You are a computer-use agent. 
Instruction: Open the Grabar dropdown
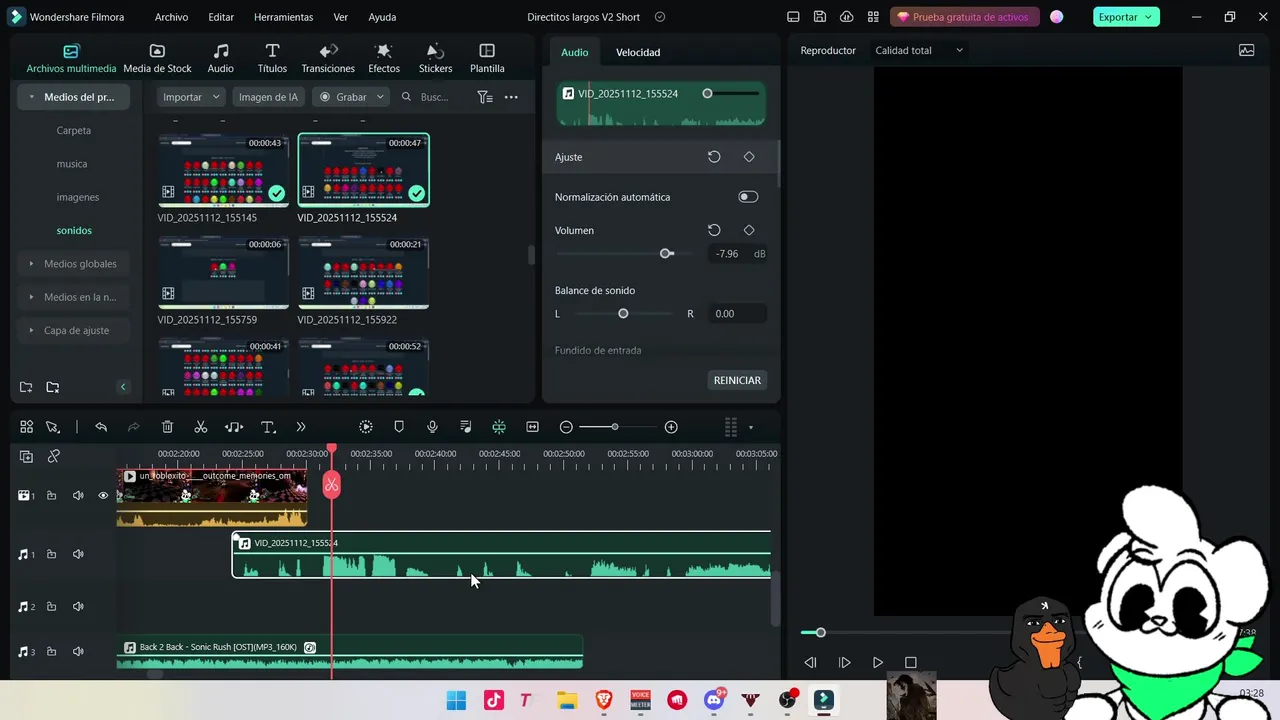coord(351,97)
